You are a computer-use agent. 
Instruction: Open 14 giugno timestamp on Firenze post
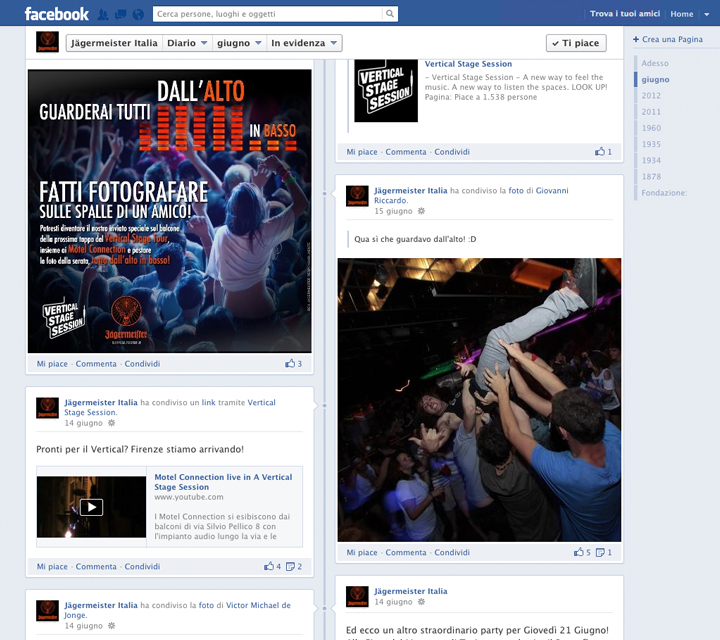(84, 423)
